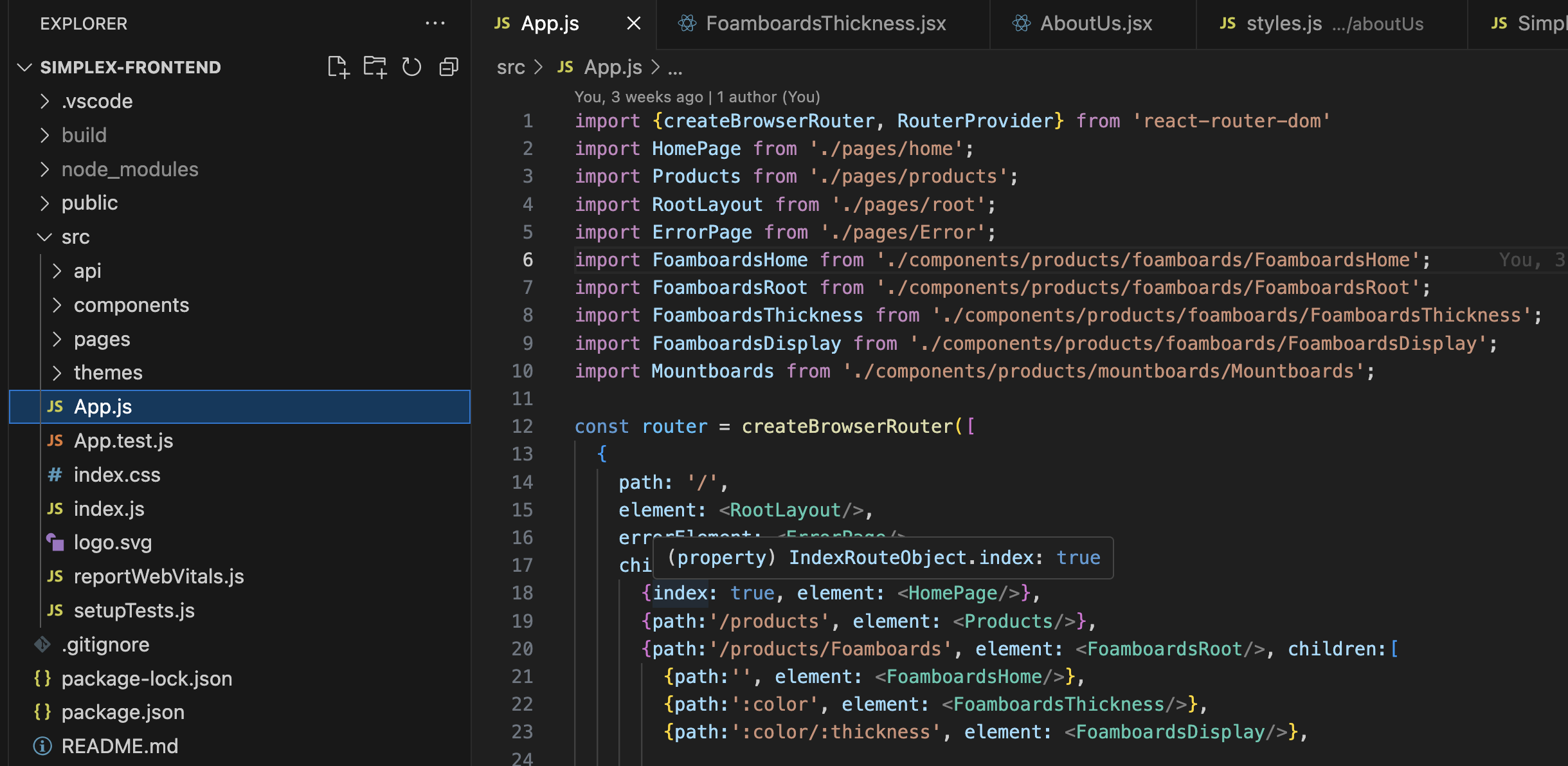Click the git blame author codelens

click(698, 97)
